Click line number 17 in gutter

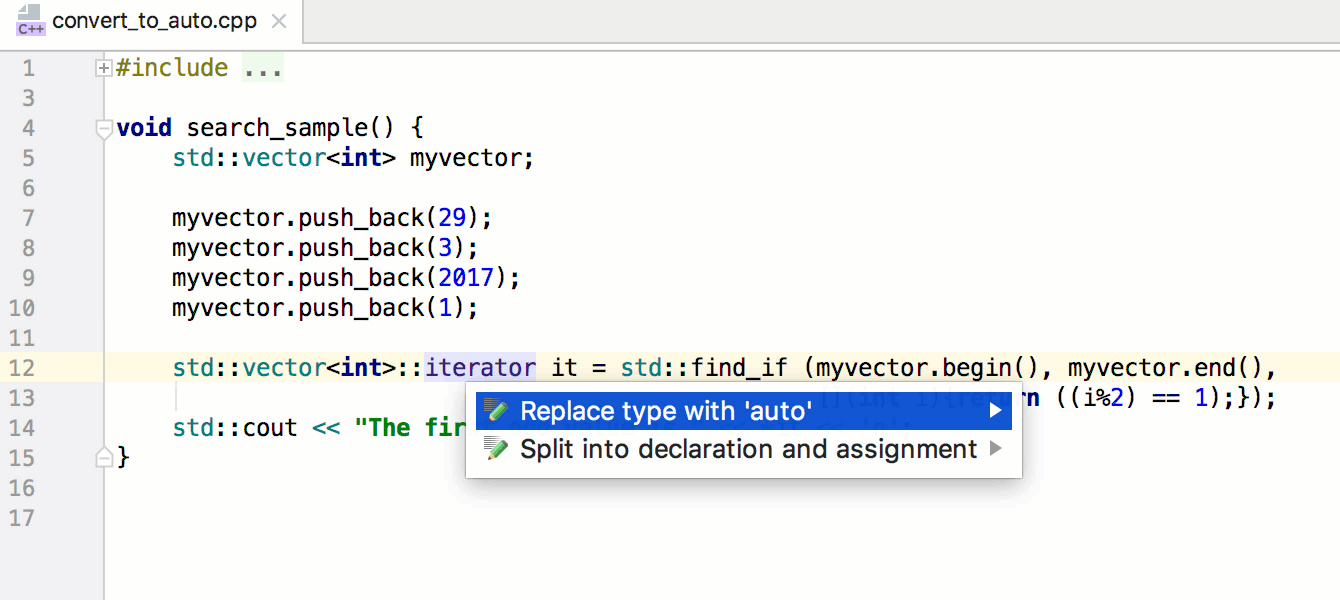(21, 518)
